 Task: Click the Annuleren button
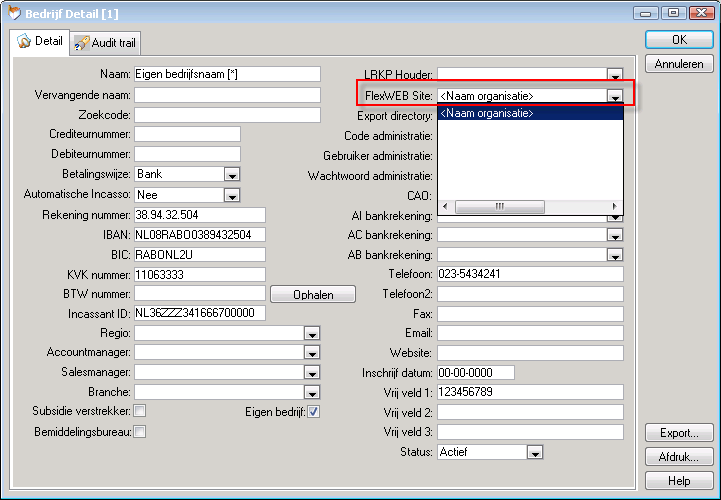pyautogui.click(x=679, y=64)
